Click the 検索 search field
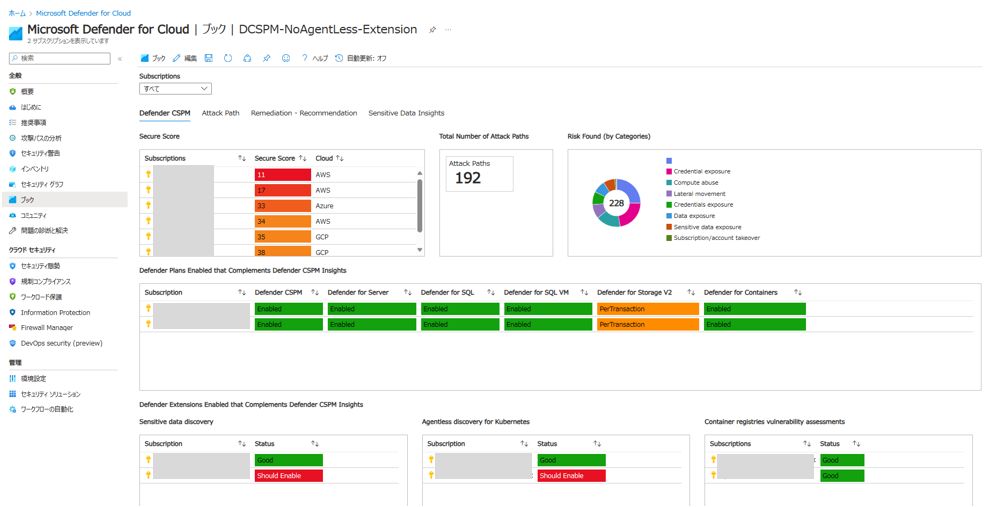This screenshot has height=507, width=985. coord(60,58)
